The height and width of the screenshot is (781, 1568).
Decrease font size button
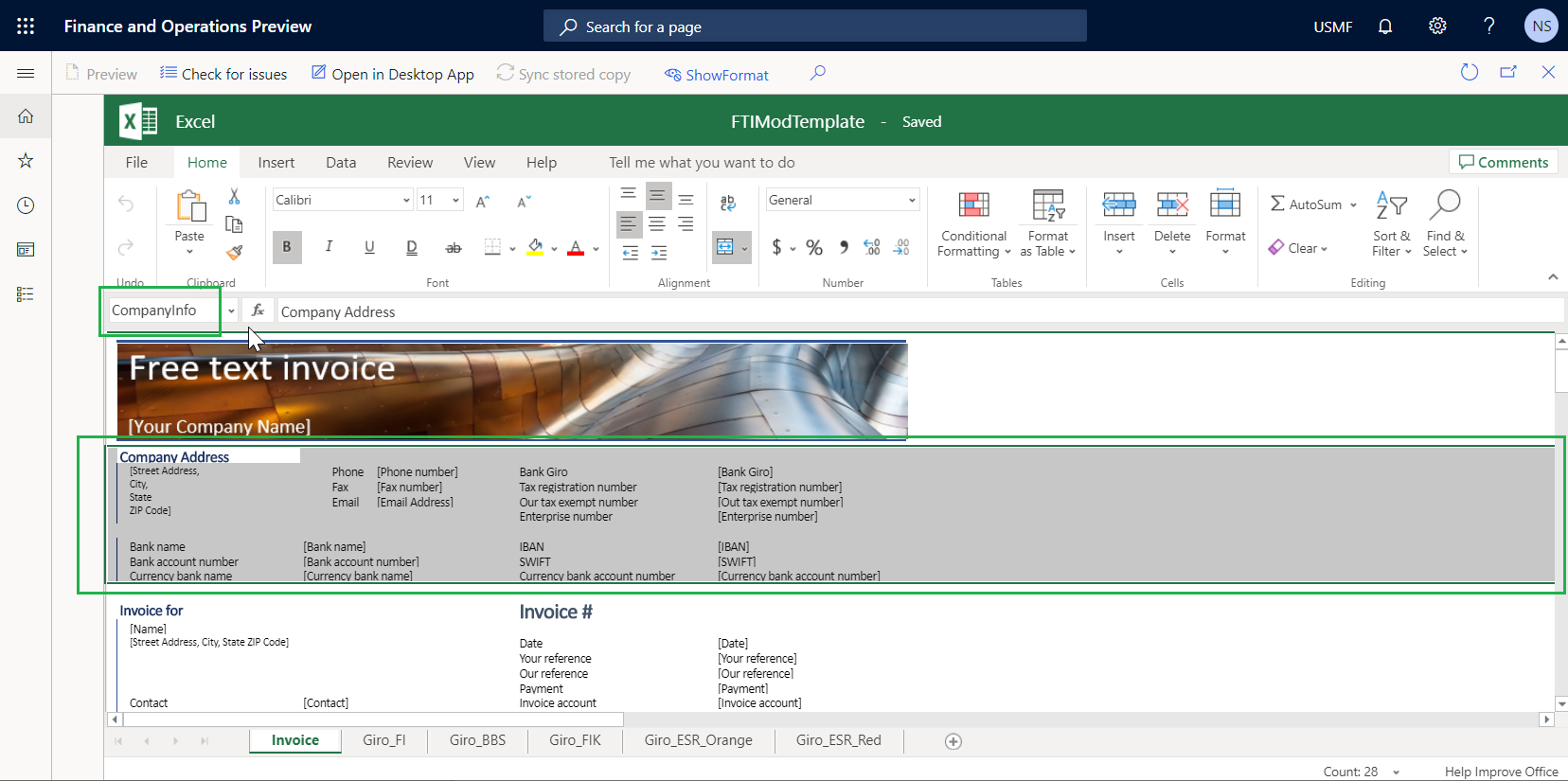click(x=524, y=201)
